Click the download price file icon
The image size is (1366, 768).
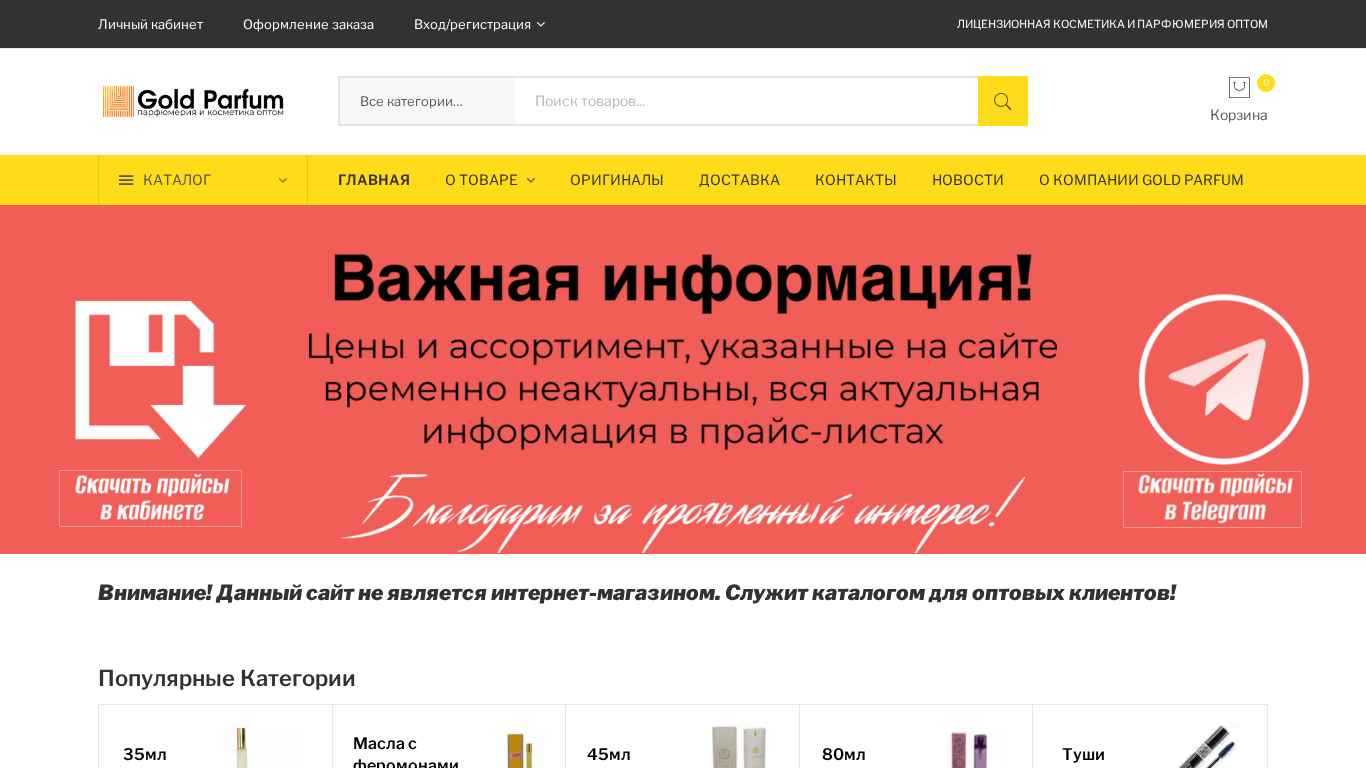(160, 379)
